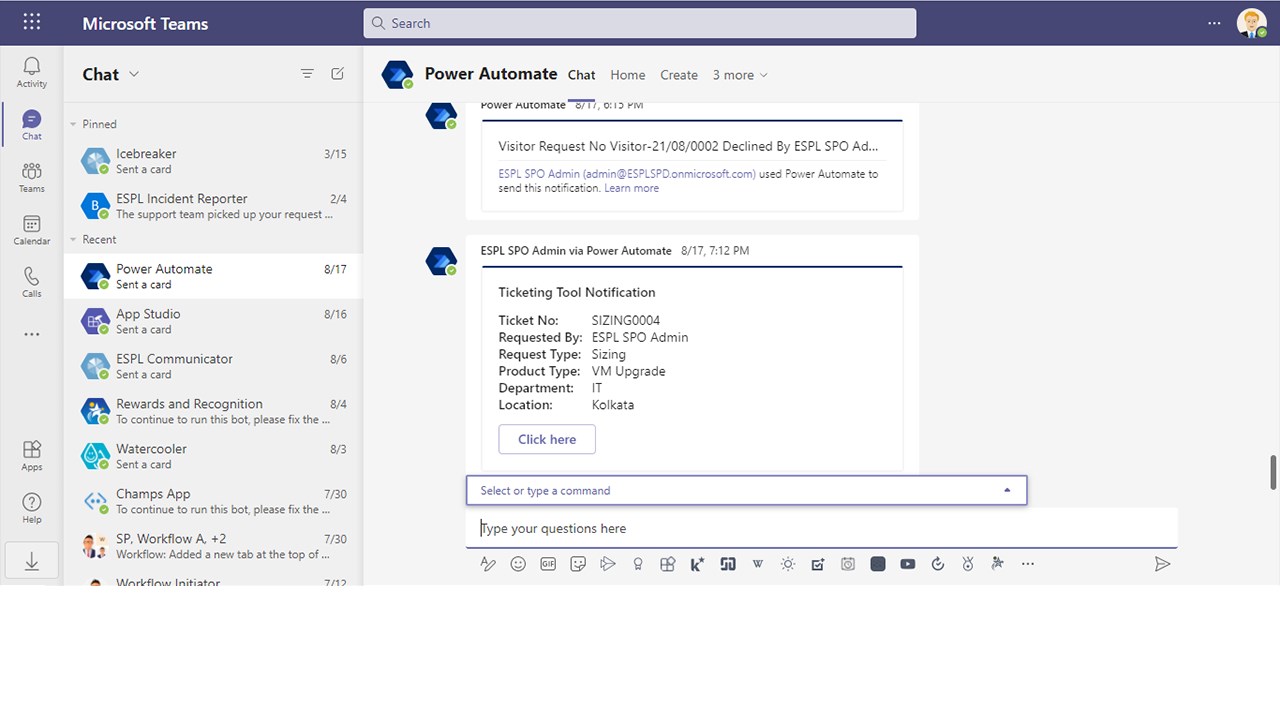Open the Teams section
Image resolution: width=1280 pixels, height=720 pixels.
tap(32, 177)
